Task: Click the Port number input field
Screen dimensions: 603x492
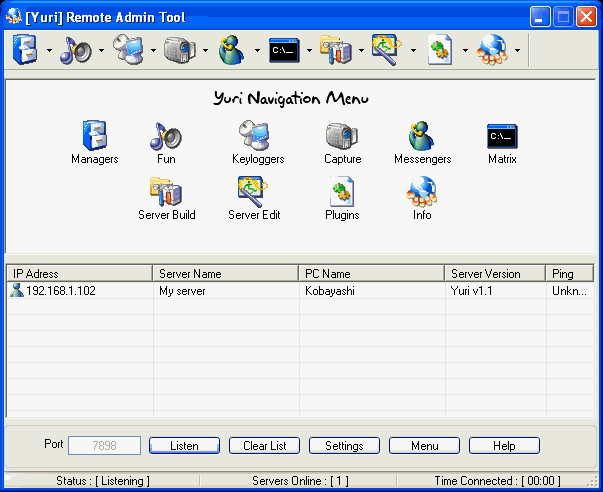Action: [x=104, y=445]
